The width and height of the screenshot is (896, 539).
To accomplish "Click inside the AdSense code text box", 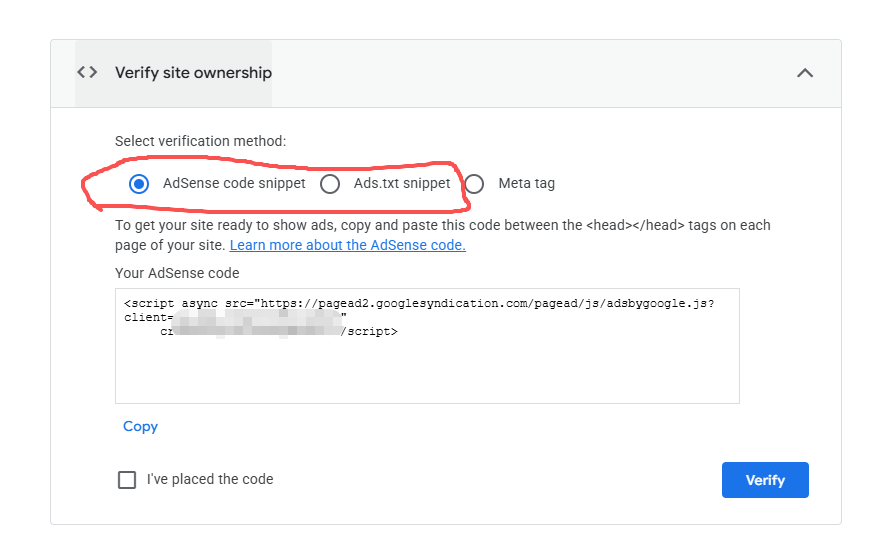I will click(427, 370).
